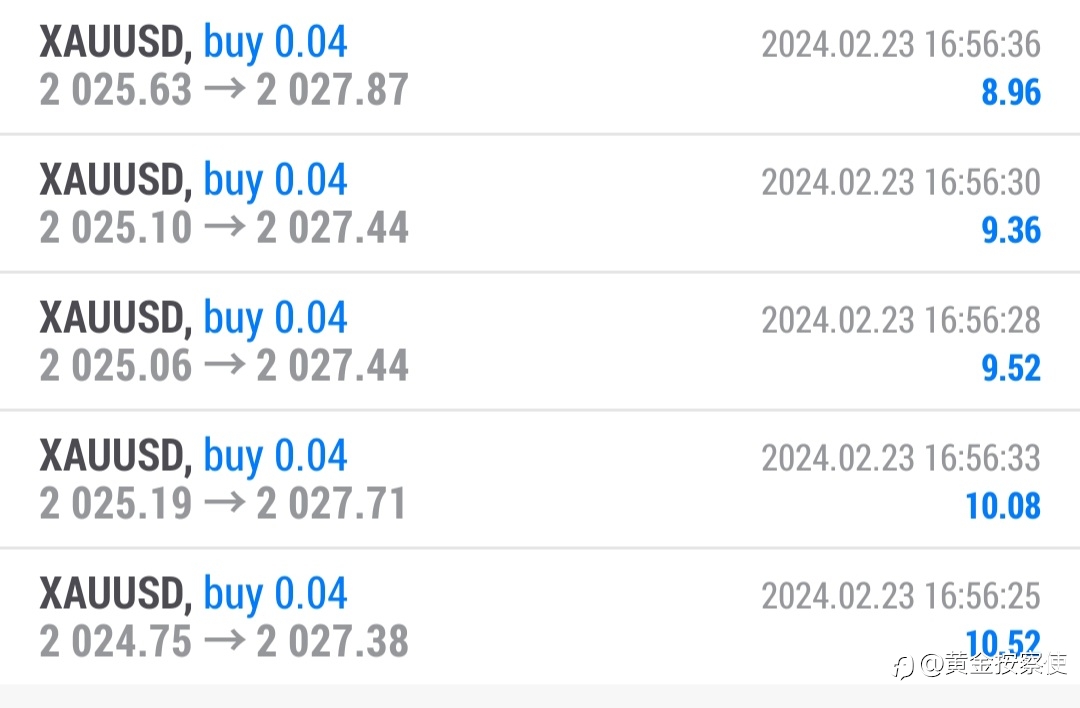The image size is (1080, 708).
Task: Select the XAUUSD trade closed at 16:56:30
Action: (540, 204)
